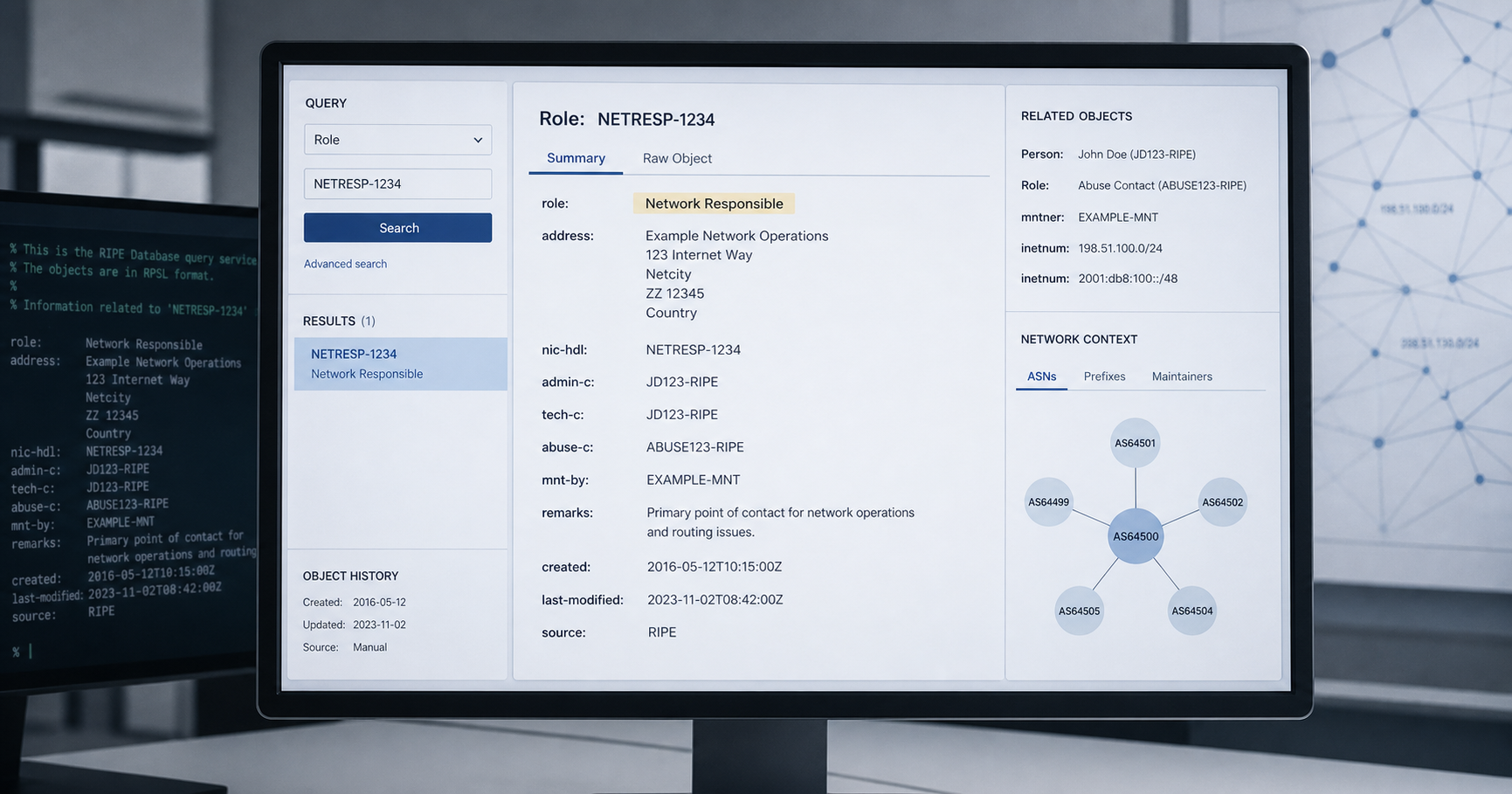Click the remarks text about network operations

780,522
